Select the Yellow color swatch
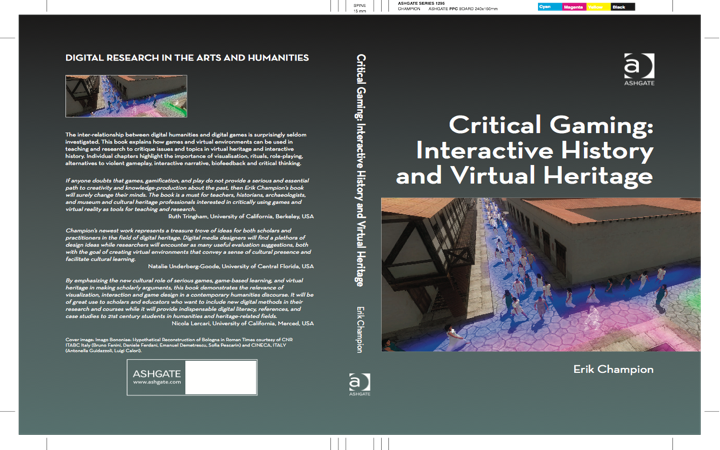Screen dimensions: 720x450 pos(598,7)
